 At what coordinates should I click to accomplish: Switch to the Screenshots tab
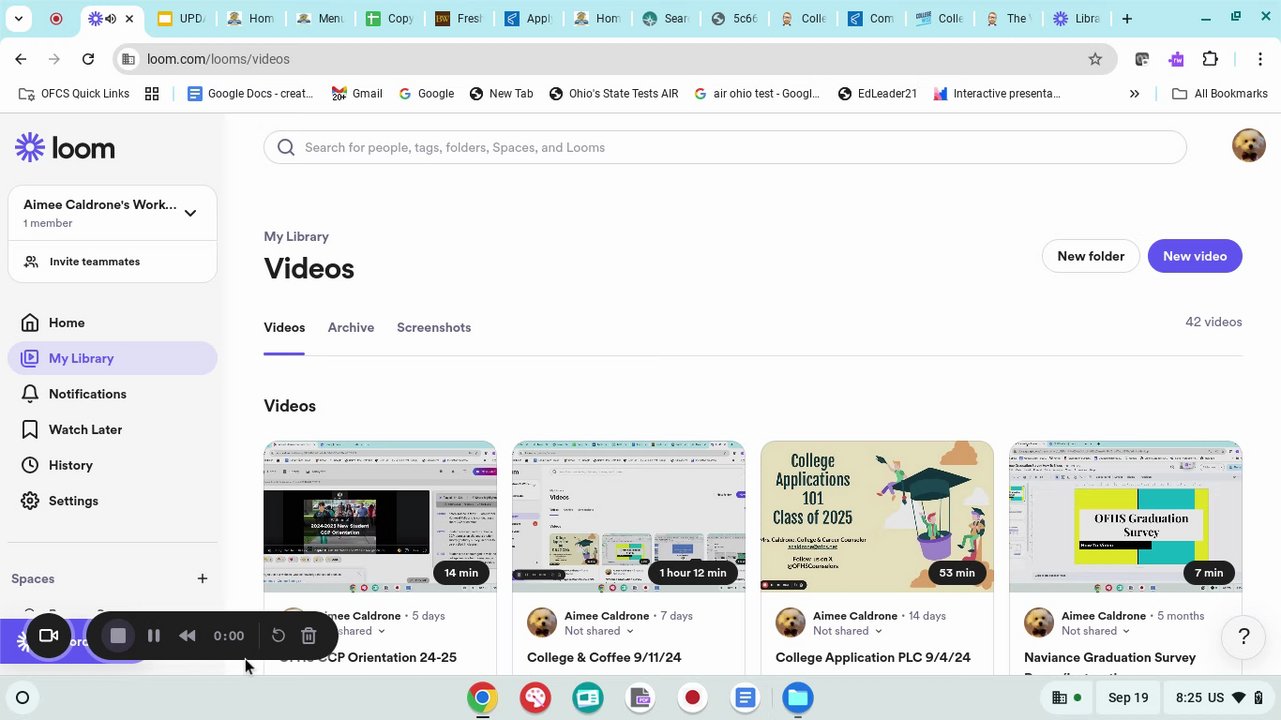pos(434,328)
